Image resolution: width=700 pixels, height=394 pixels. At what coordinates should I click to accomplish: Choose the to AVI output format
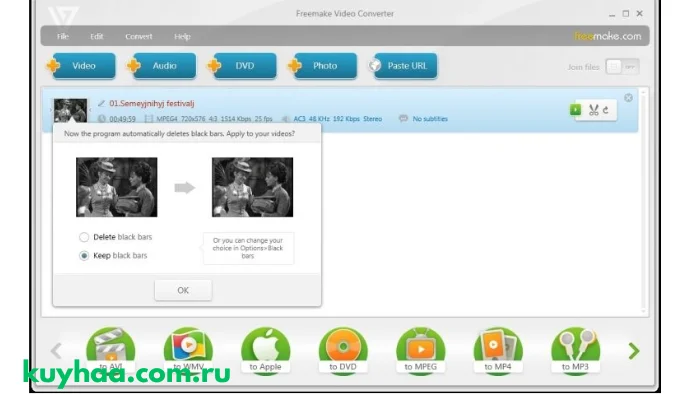click(x=111, y=351)
